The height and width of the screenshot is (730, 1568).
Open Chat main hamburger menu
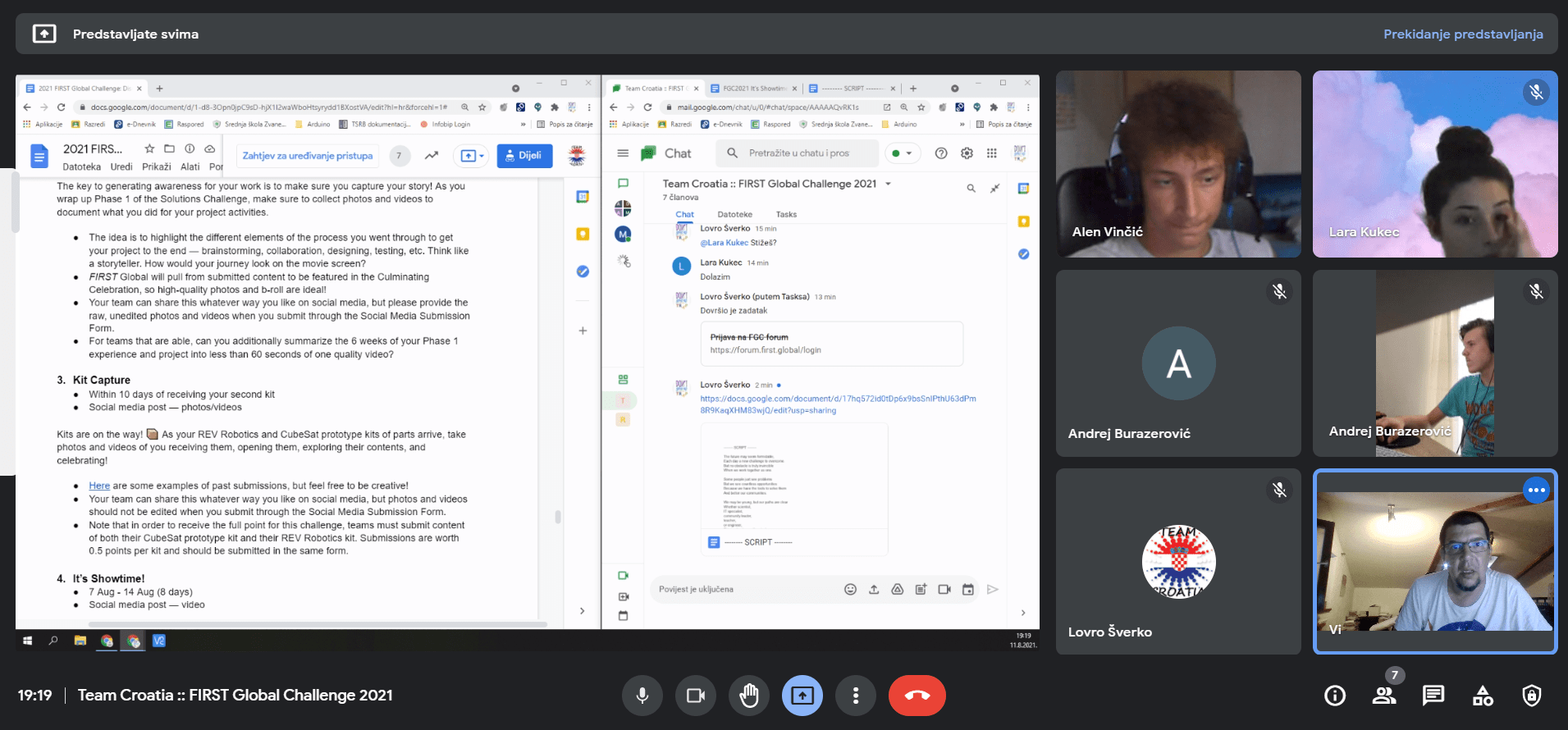coord(623,153)
